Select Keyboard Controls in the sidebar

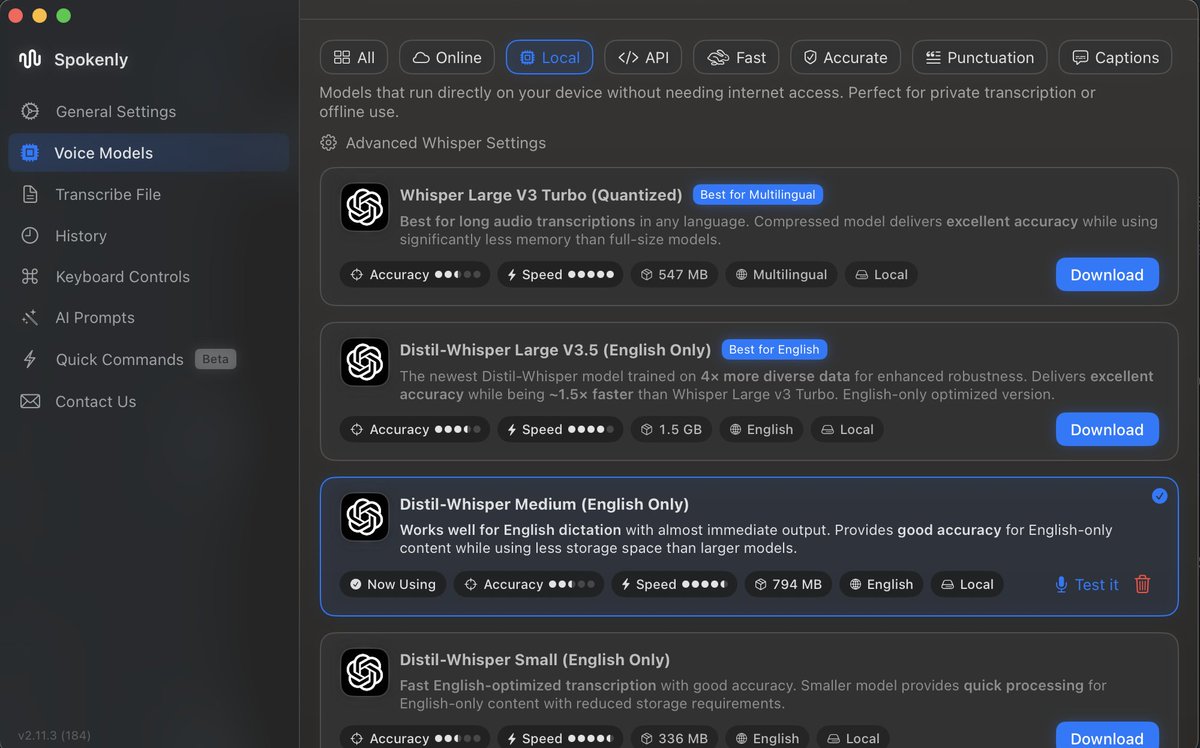pyautogui.click(x=122, y=276)
